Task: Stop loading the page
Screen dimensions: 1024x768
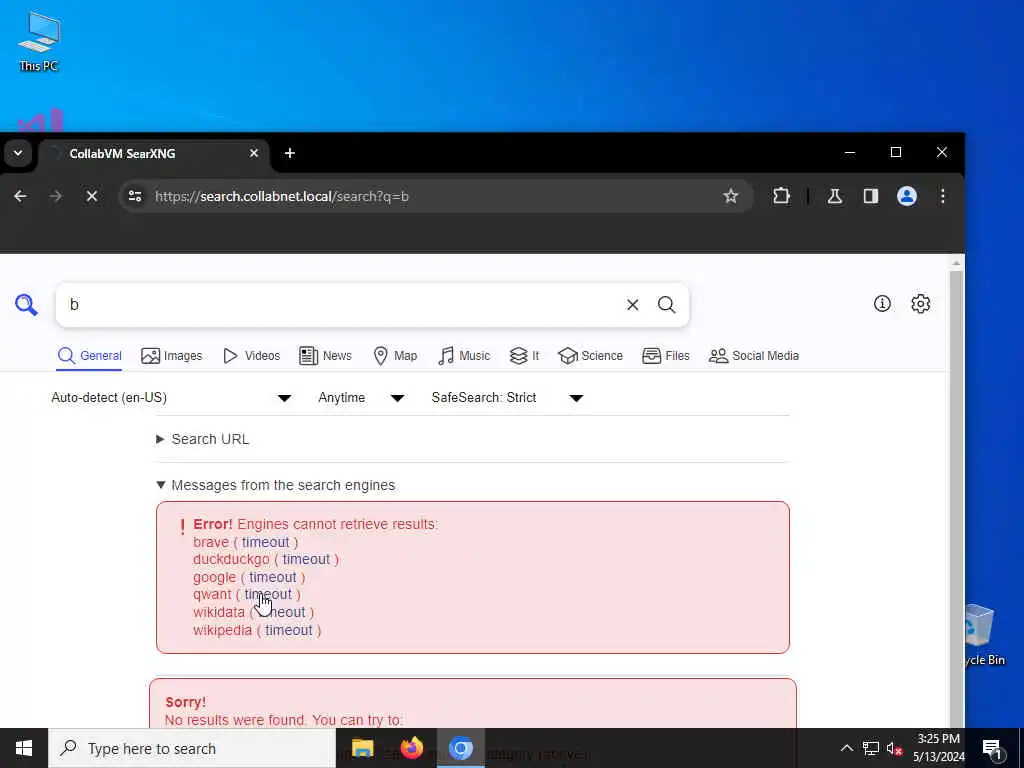Action: tap(91, 196)
